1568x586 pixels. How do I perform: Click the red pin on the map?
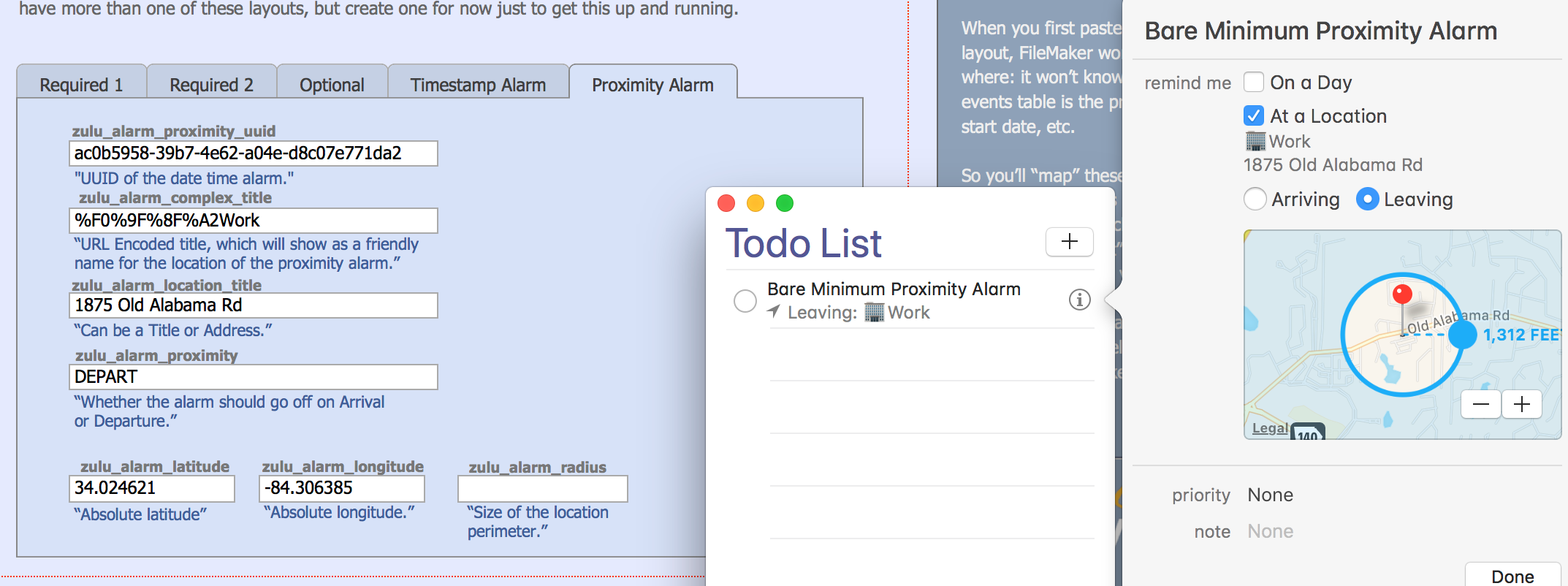pyautogui.click(x=1402, y=294)
